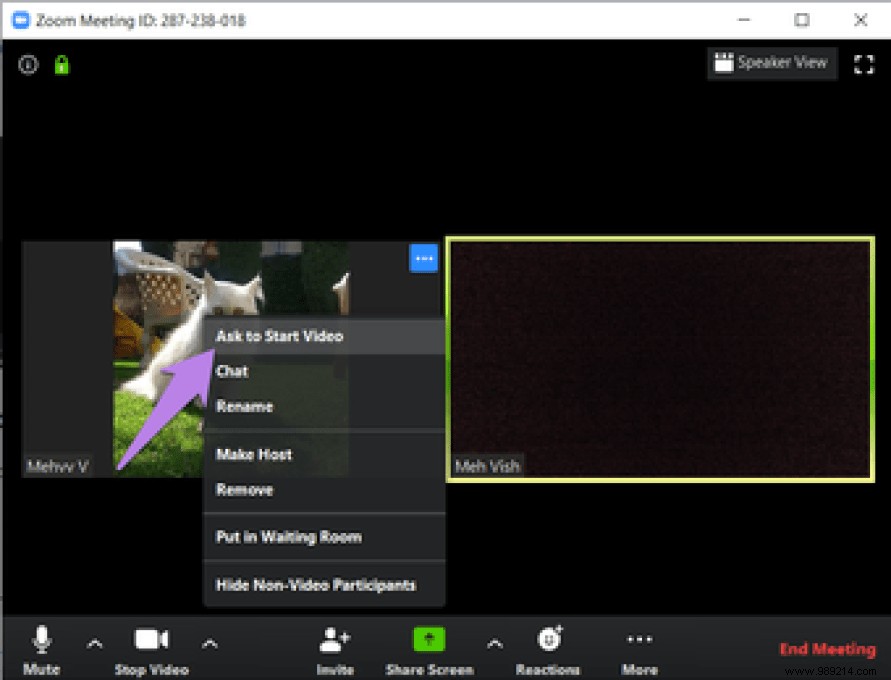This screenshot has height=680, width=891.
Task: Toggle fullscreen mode
Action: 864,63
